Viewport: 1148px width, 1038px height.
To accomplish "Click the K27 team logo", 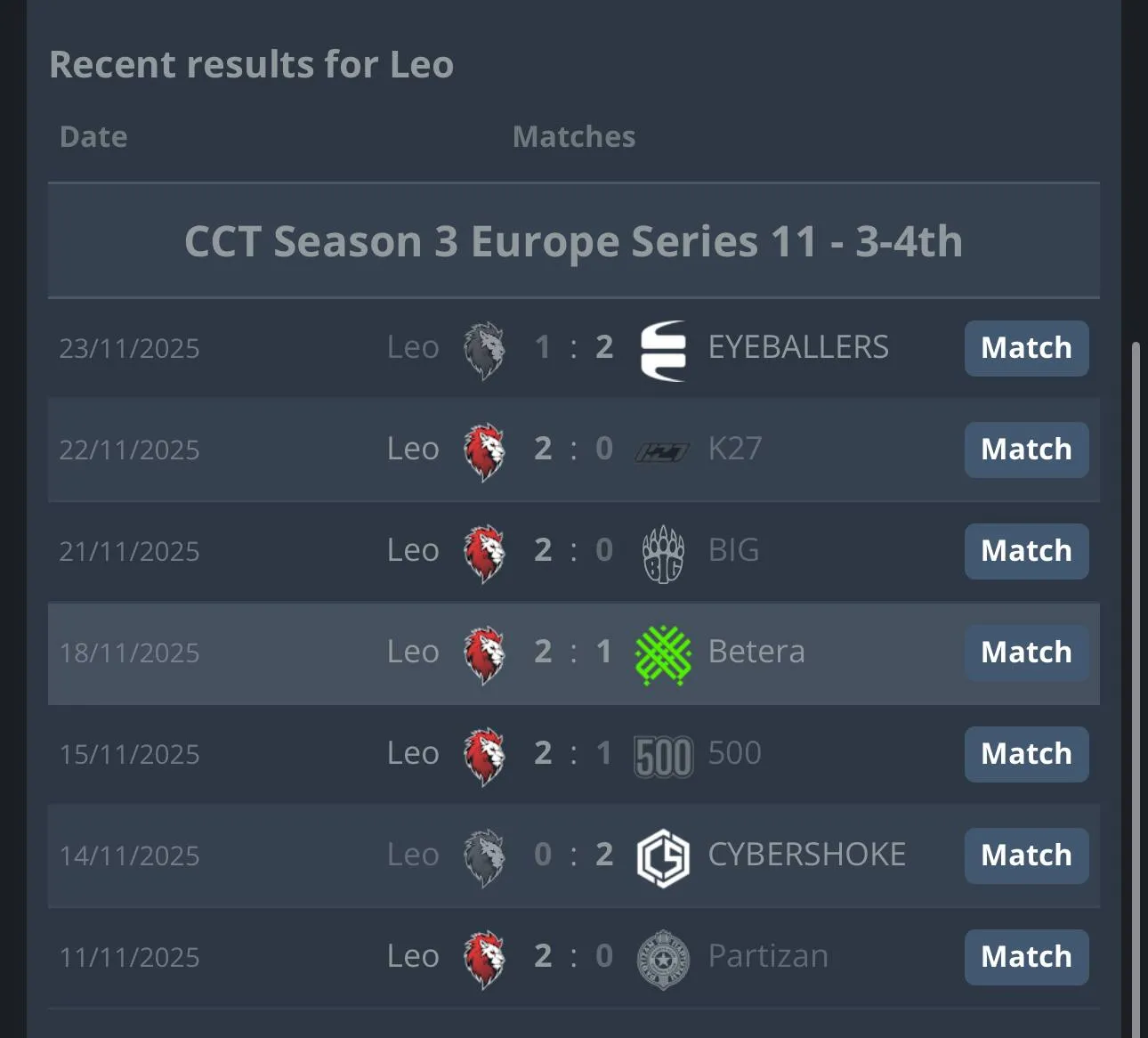I will click(x=662, y=451).
